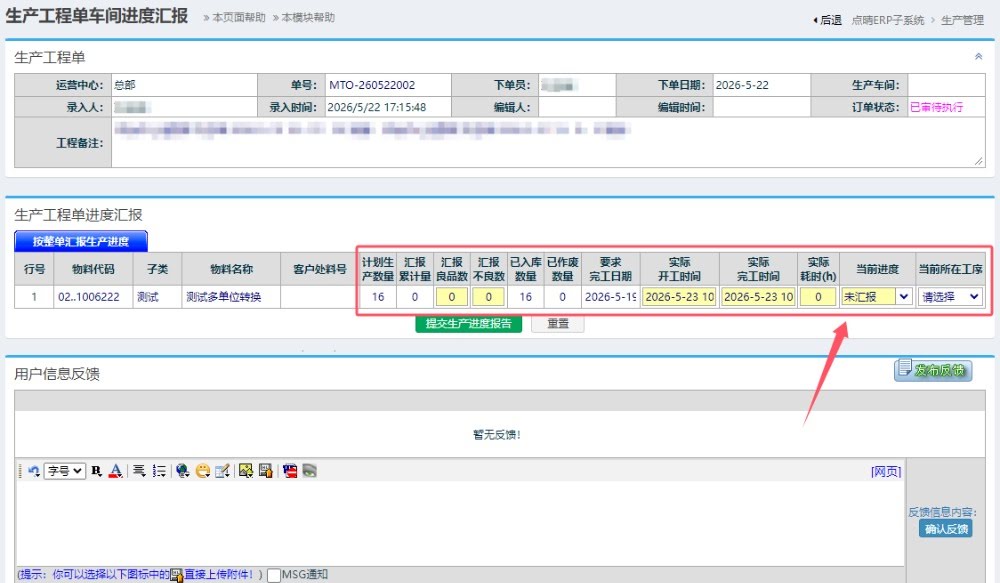Click the 确认反馈 button
Screen dimensions: 1000x583
click(x=946, y=529)
